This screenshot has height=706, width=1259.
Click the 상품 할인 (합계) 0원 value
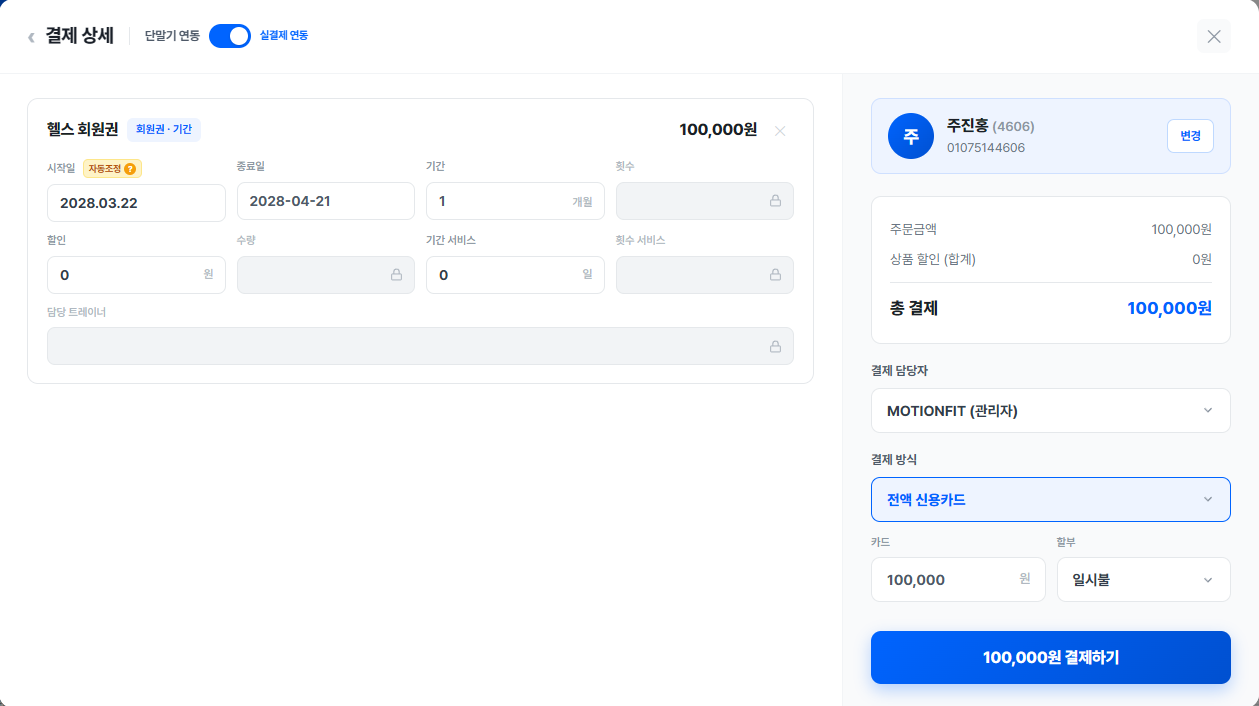1202,259
